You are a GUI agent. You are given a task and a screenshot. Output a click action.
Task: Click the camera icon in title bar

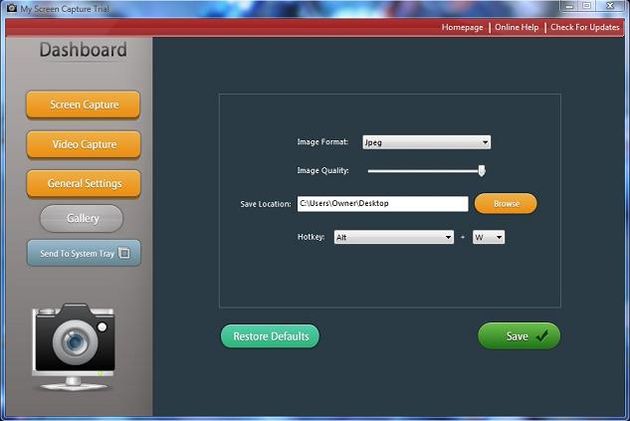(12, 8)
